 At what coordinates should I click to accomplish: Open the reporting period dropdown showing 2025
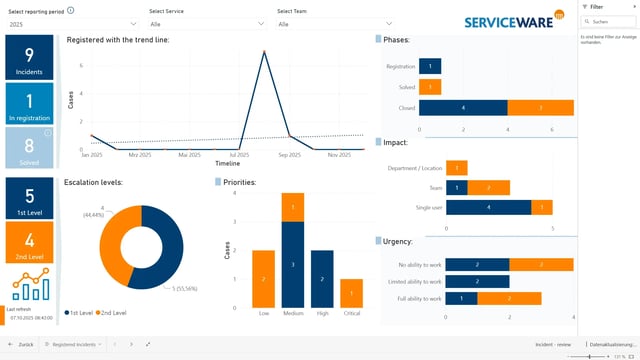pyautogui.click(x=73, y=24)
